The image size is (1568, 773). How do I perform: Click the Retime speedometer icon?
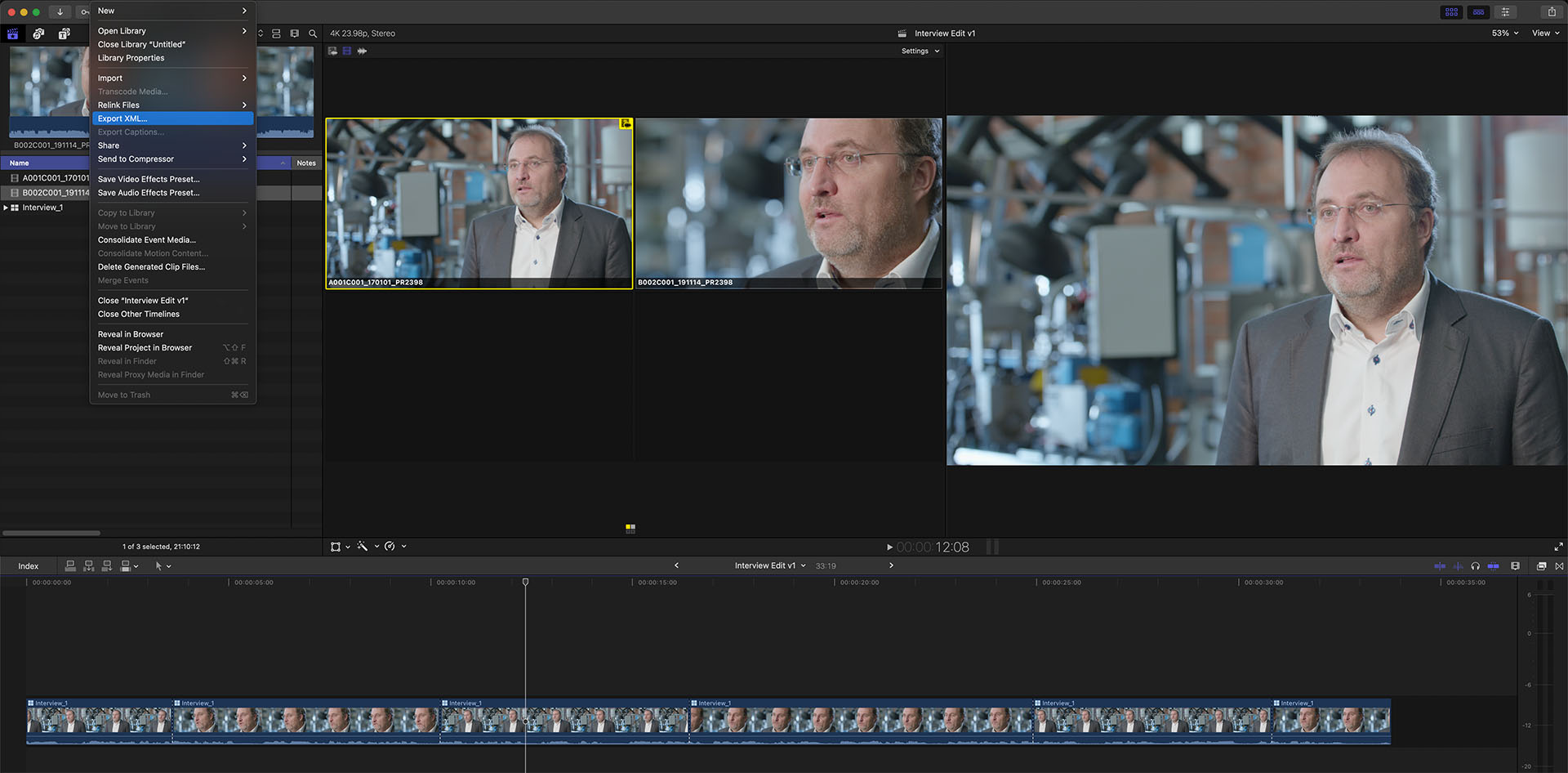(390, 547)
